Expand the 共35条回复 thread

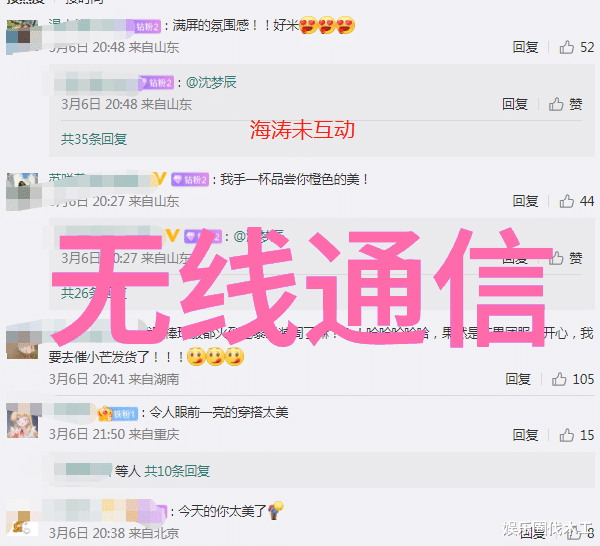[x=94, y=139]
